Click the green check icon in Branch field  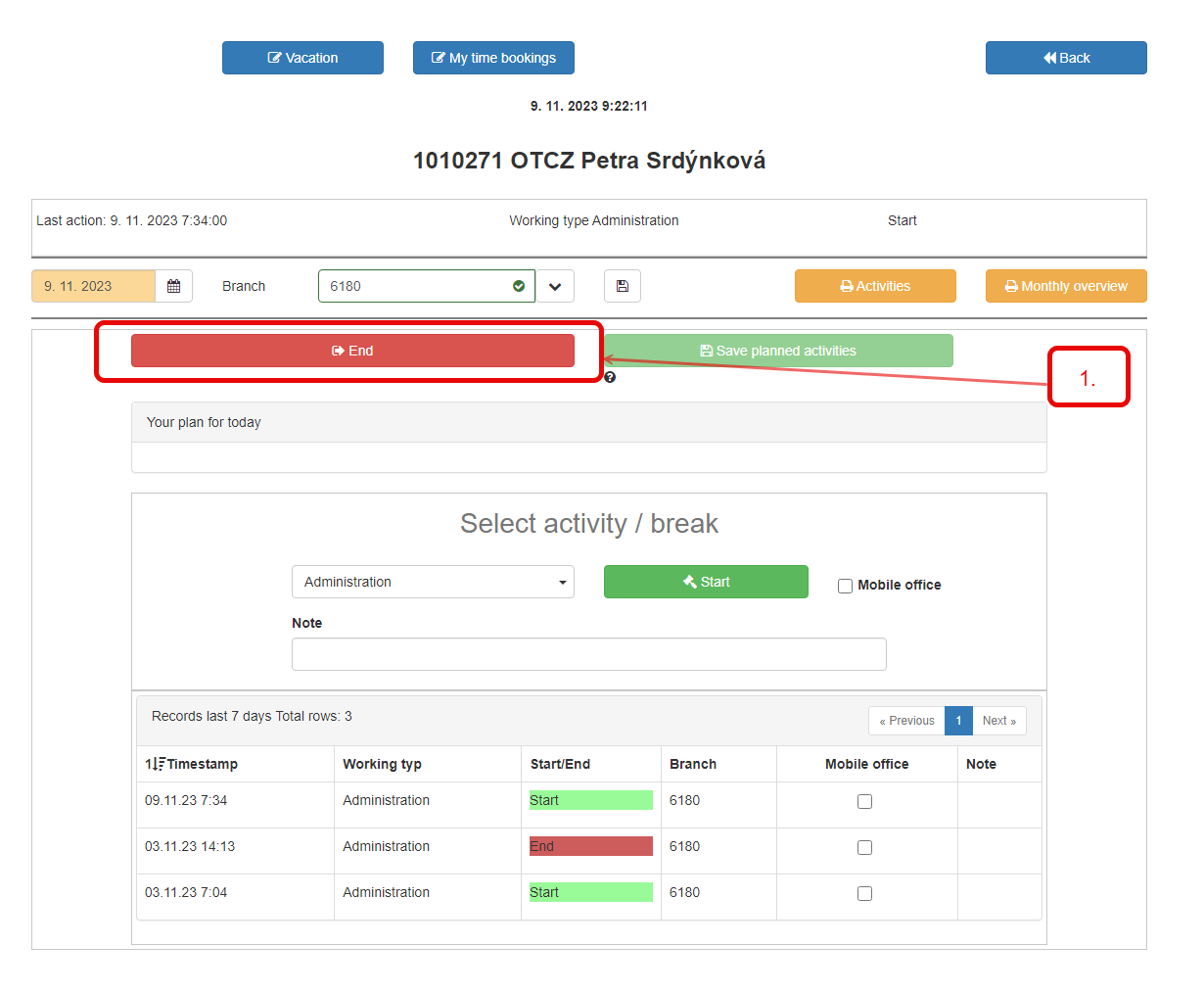pyautogui.click(x=519, y=286)
